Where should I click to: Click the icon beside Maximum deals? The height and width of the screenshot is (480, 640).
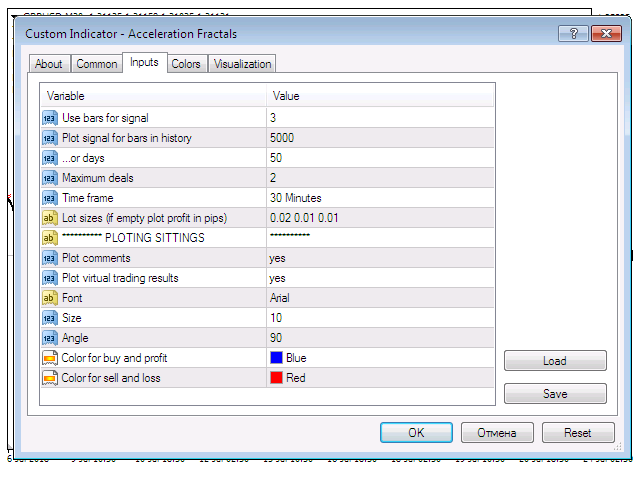pos(49,178)
